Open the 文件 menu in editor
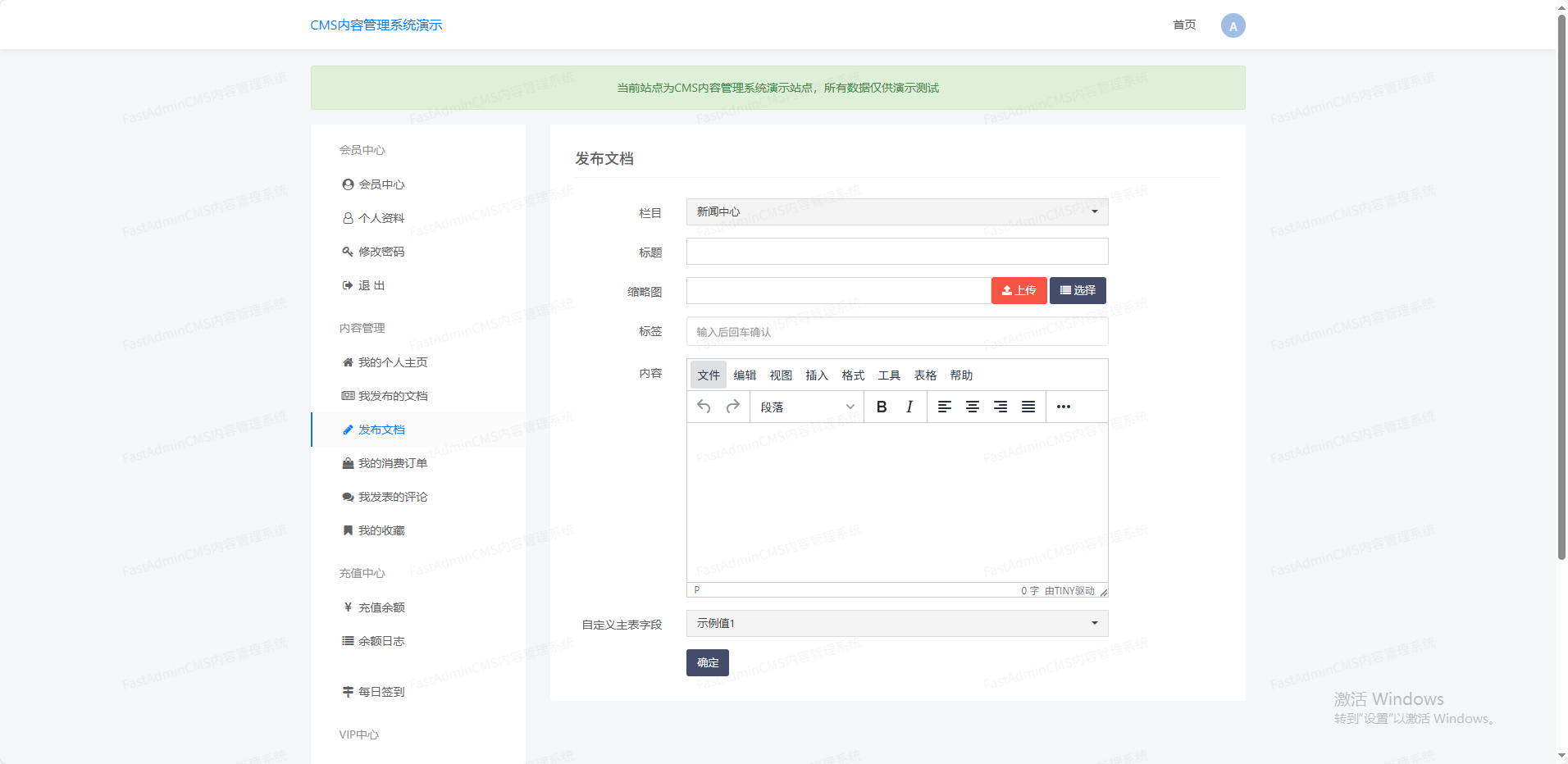 click(x=709, y=375)
